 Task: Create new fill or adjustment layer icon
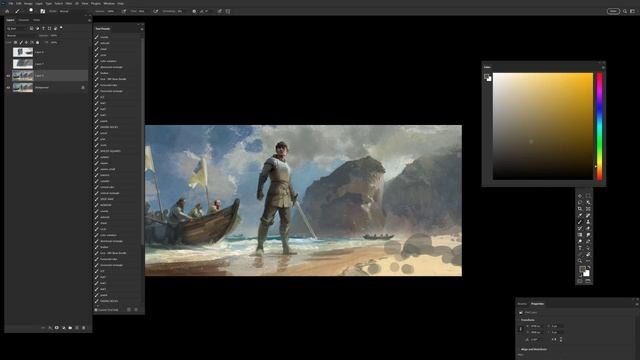click(x=64, y=327)
